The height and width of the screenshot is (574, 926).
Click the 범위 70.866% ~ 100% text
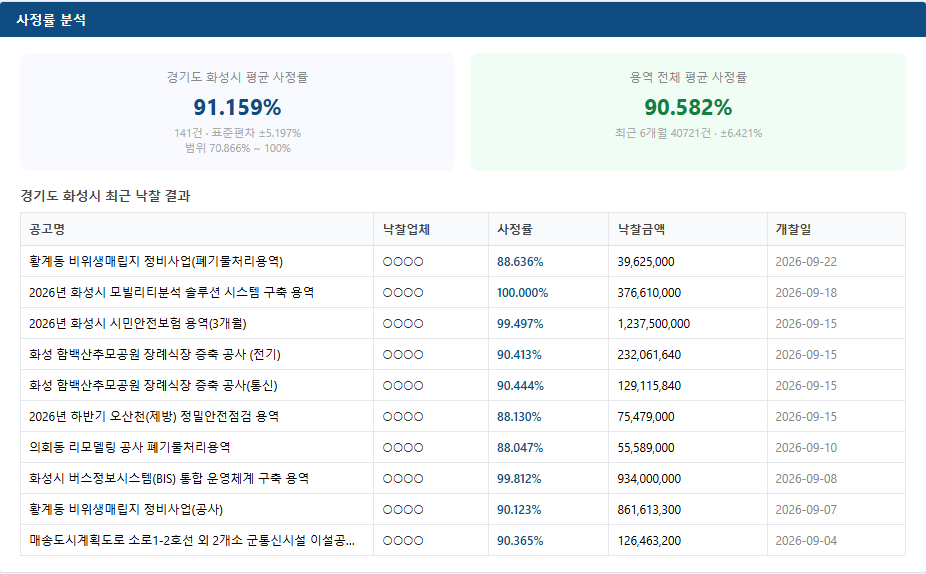point(237,148)
